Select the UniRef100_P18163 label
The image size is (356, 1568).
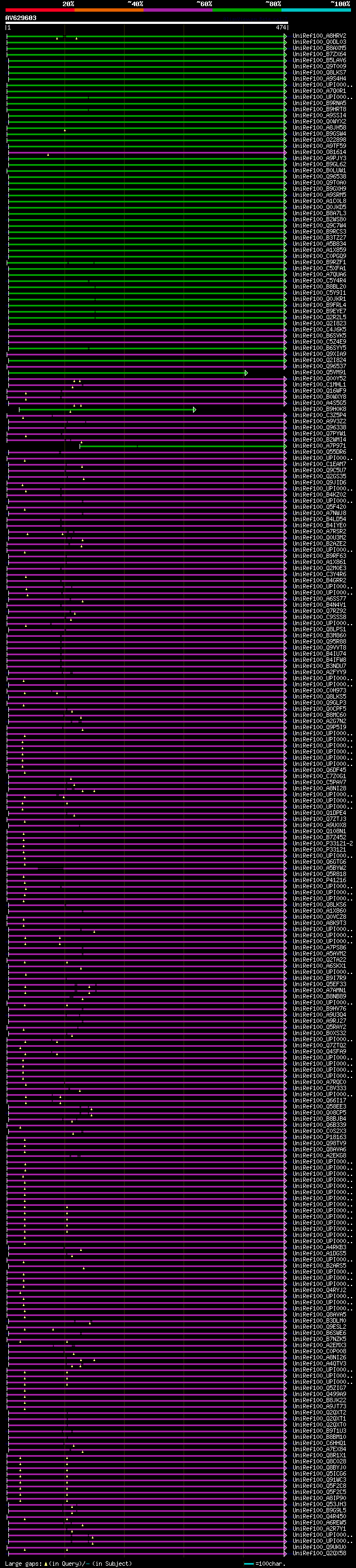click(x=319, y=1137)
